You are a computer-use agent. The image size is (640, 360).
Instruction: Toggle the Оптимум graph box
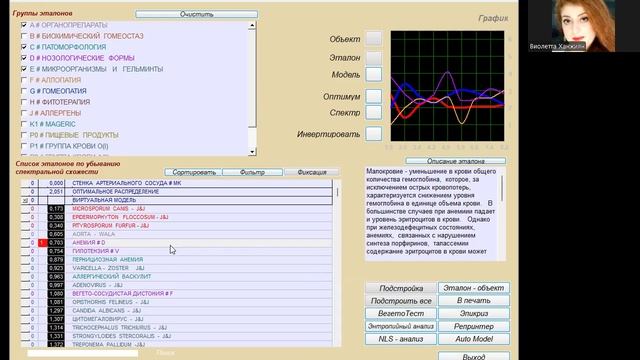pyautogui.click(x=373, y=96)
